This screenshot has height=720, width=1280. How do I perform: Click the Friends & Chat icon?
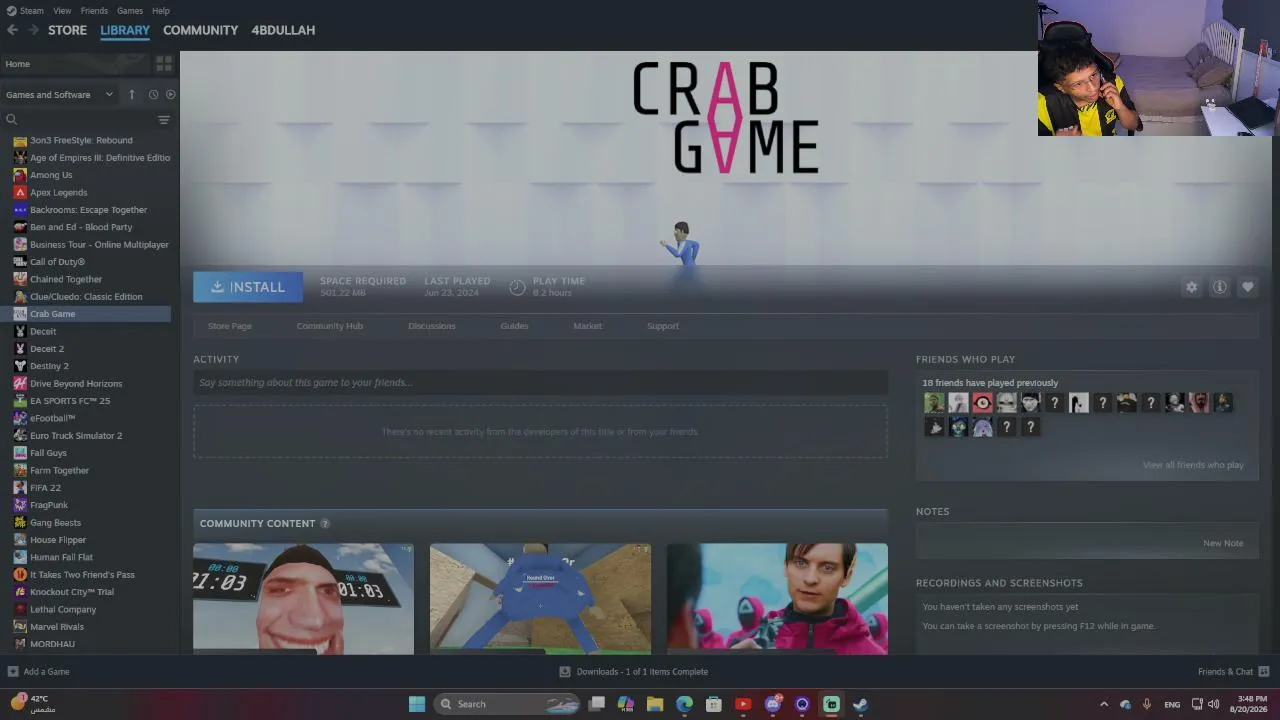[x=1264, y=672]
